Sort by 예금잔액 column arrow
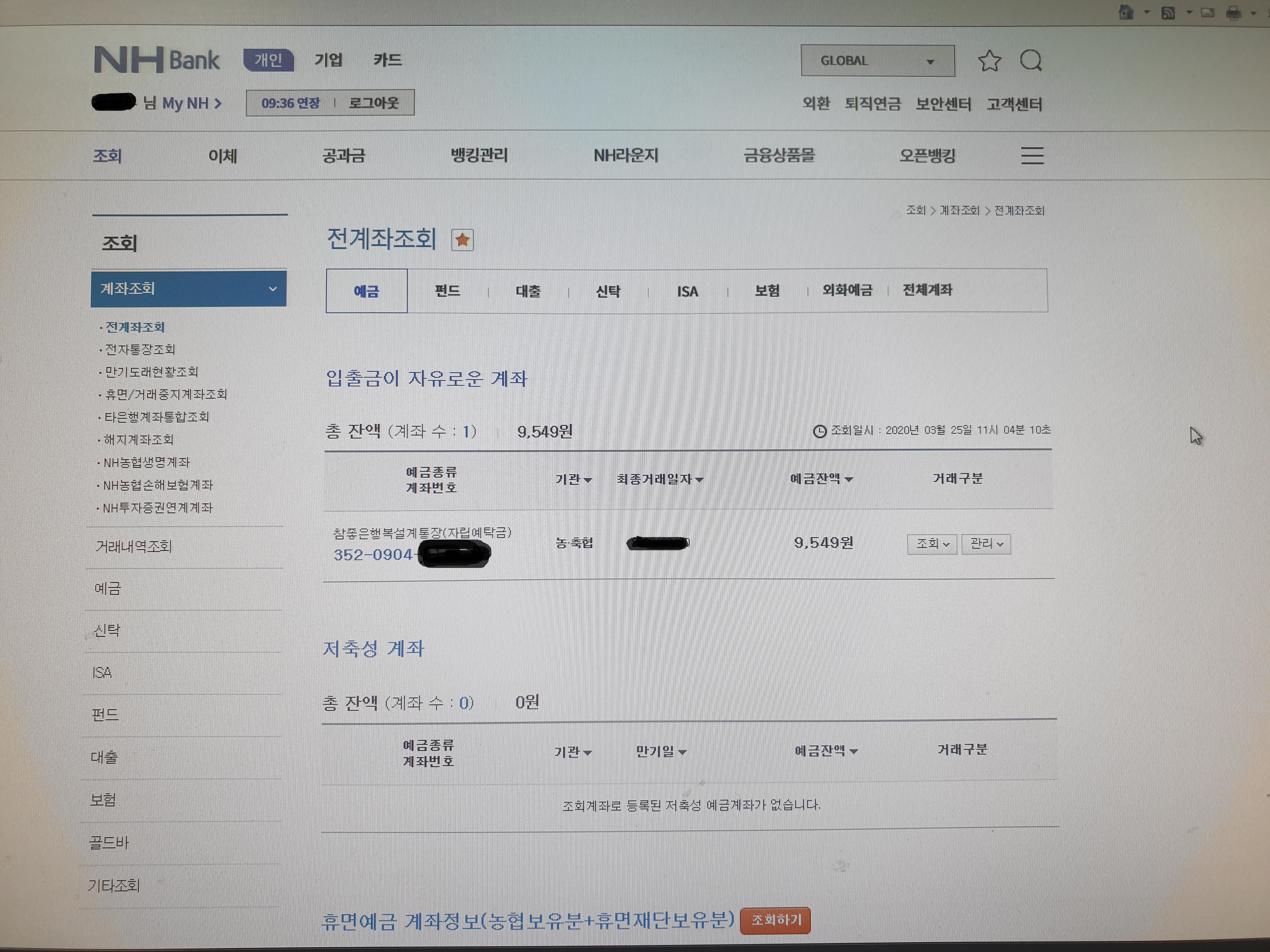1270x952 pixels. tap(849, 479)
